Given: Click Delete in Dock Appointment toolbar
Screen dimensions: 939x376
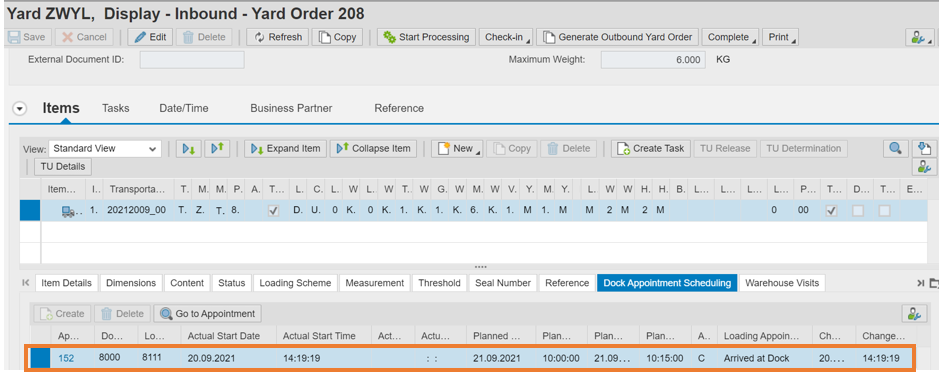Looking at the screenshot, I should [x=122, y=313].
